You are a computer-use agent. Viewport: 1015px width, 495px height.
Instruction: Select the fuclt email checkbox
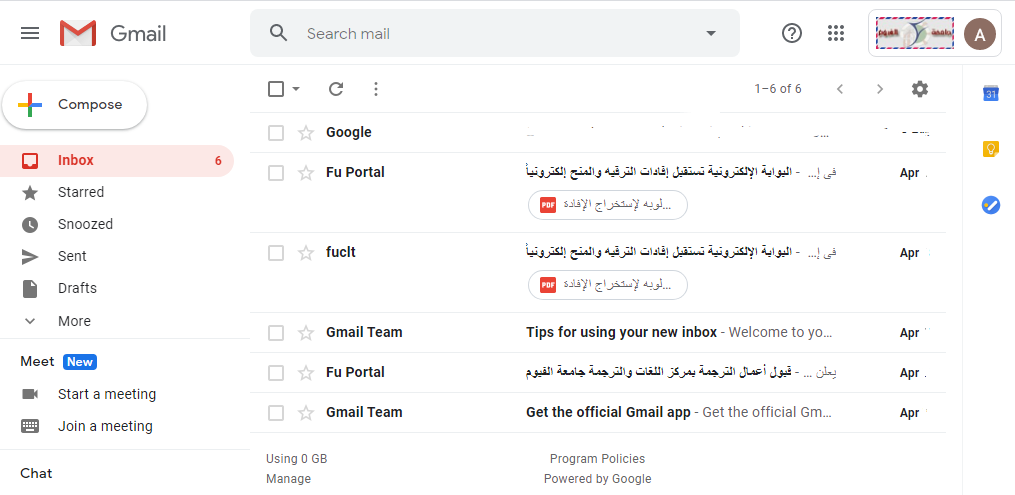coord(276,252)
